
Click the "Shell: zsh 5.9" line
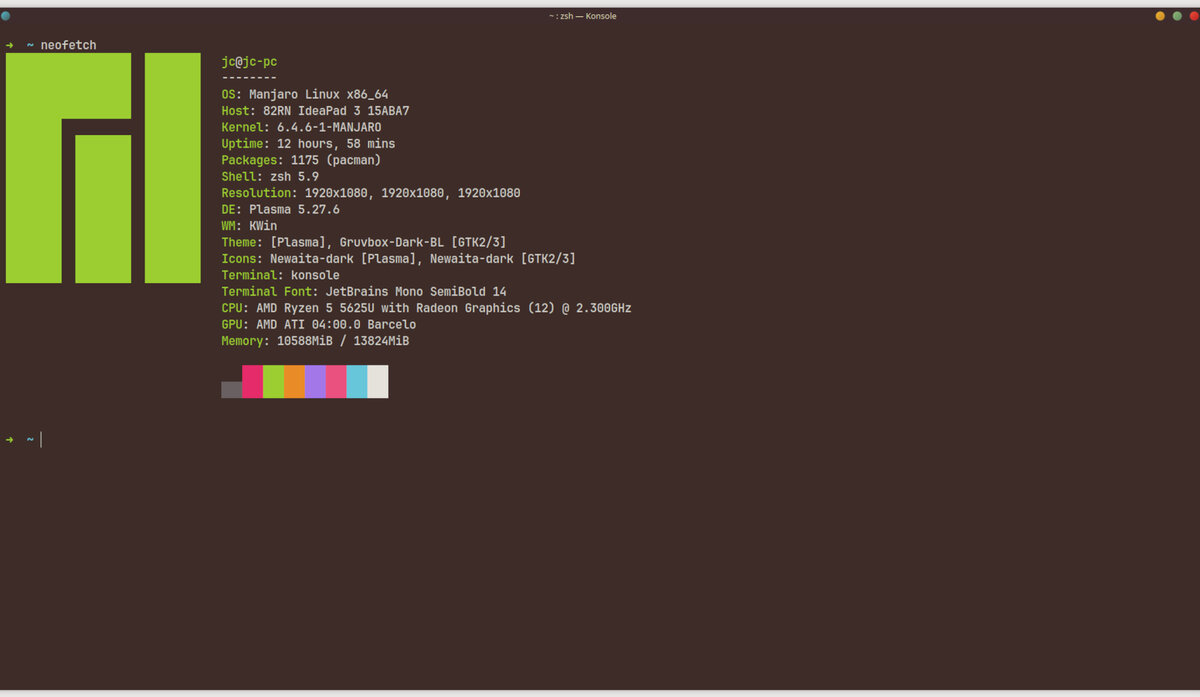pyautogui.click(x=270, y=177)
